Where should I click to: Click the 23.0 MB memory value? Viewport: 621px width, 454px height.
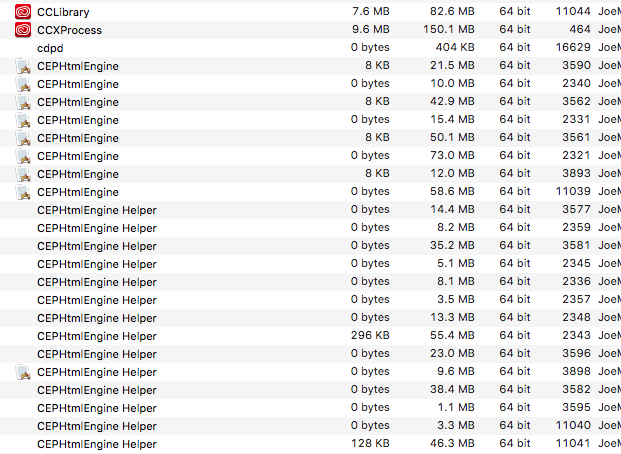click(x=452, y=354)
